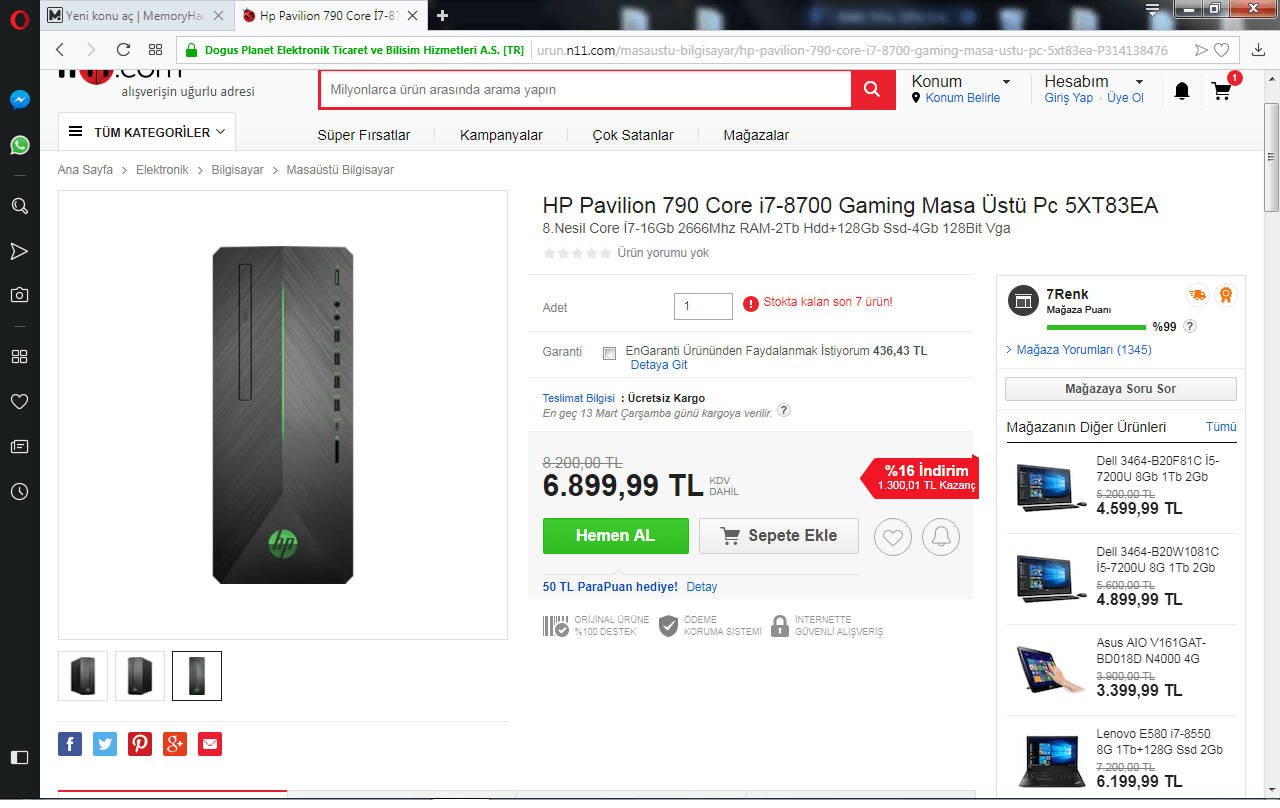Click the Hemen AL button
This screenshot has width=1280, height=808.
coord(615,535)
